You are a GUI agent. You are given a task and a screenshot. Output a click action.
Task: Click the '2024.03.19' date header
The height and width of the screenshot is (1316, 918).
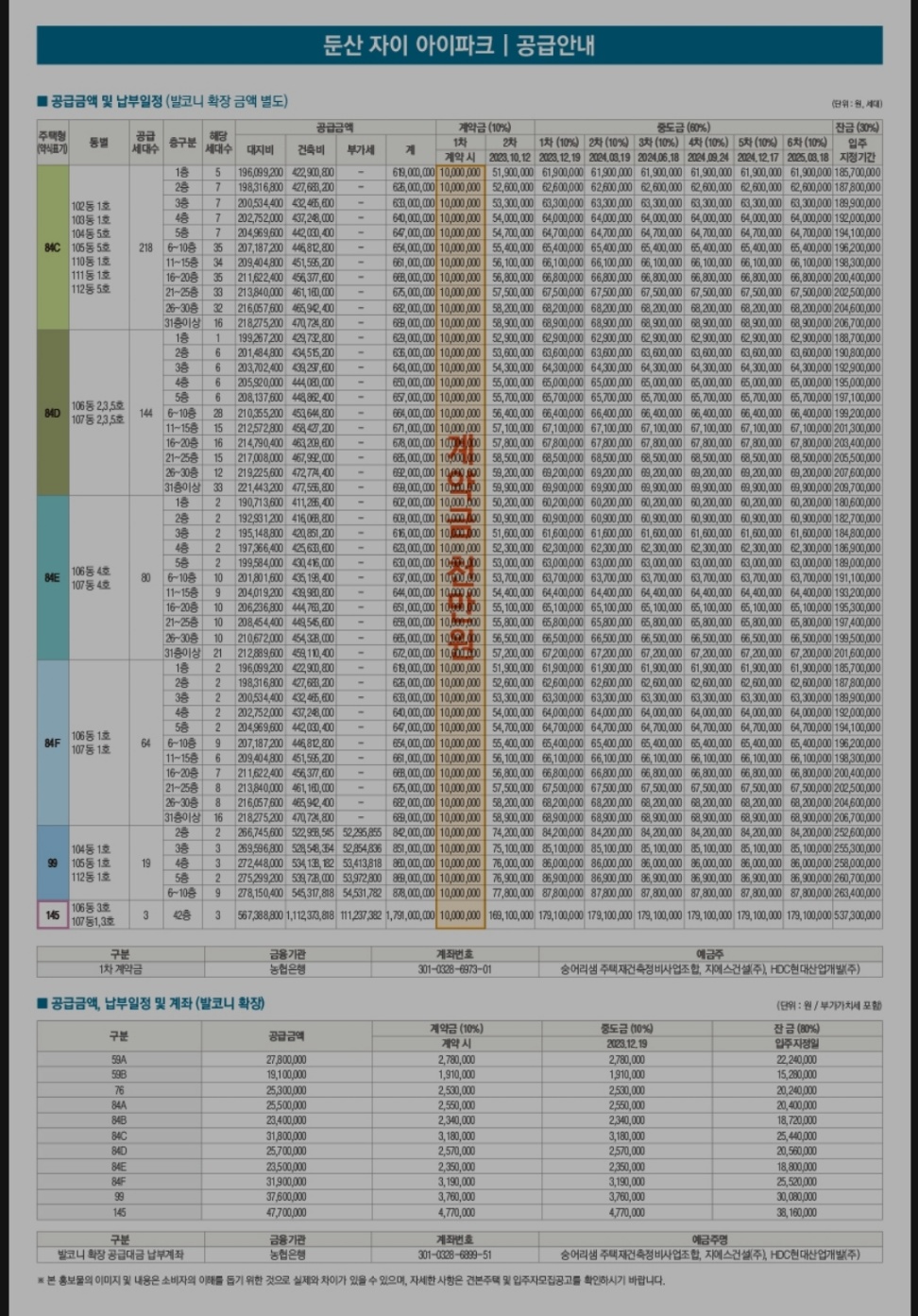coord(610,158)
